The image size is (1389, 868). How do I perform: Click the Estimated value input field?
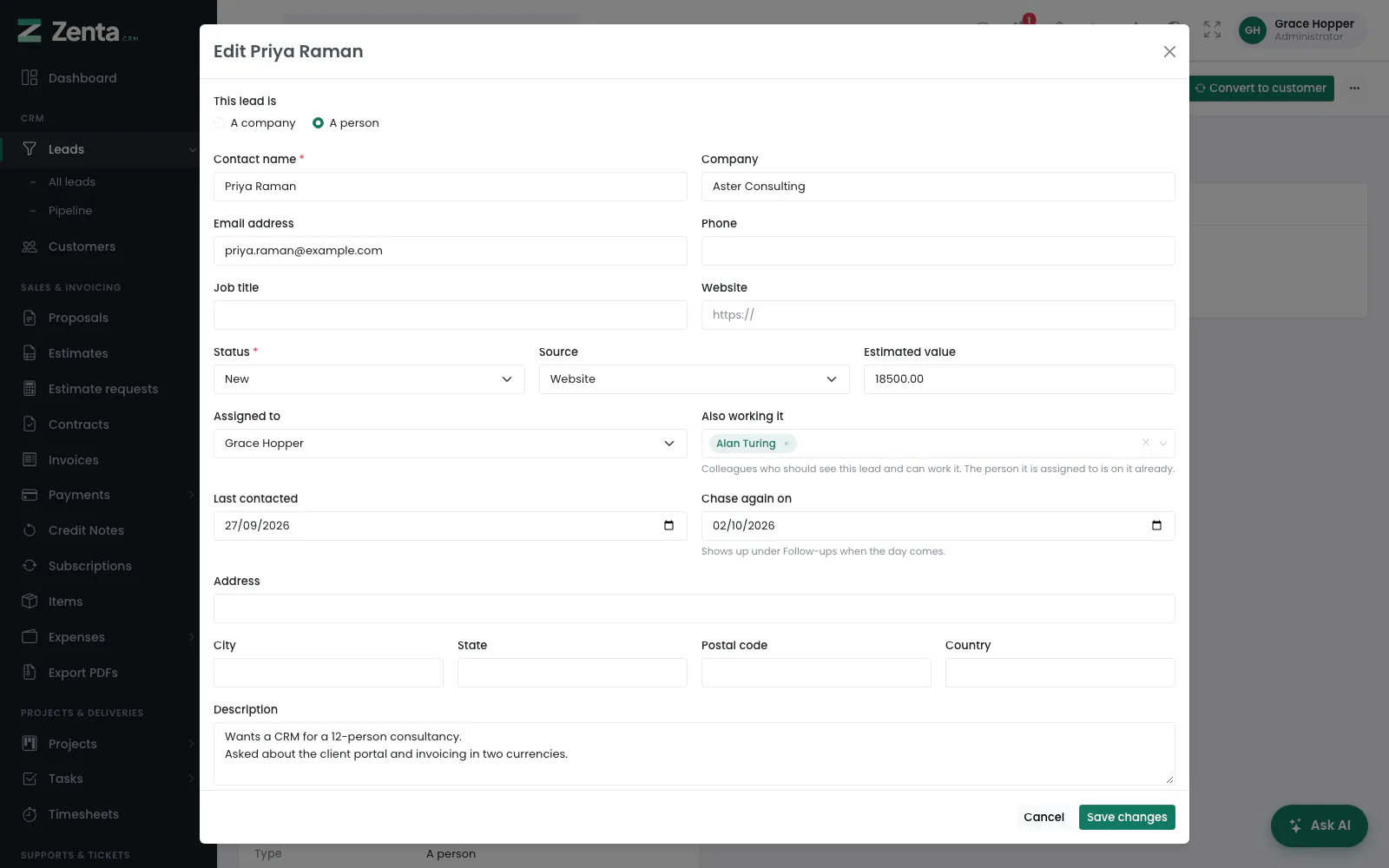point(1019,379)
